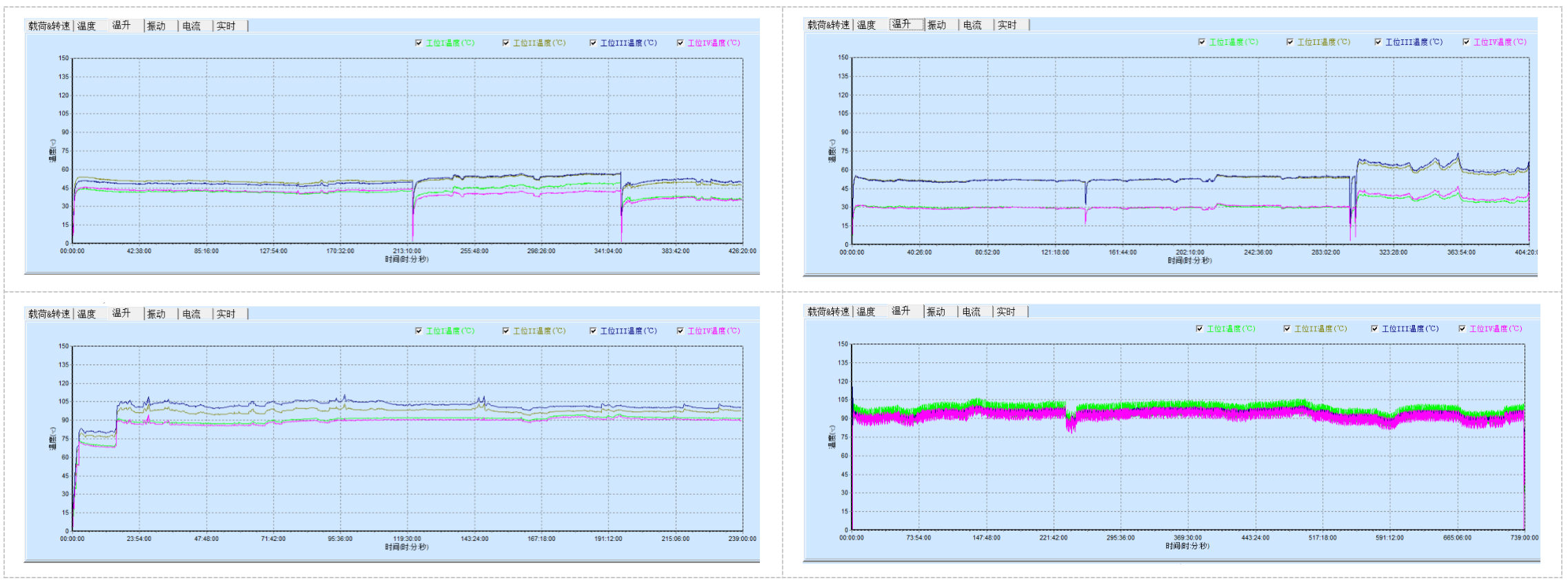Disable 工位II温度 checkbox in top-right chart

tap(1290, 42)
